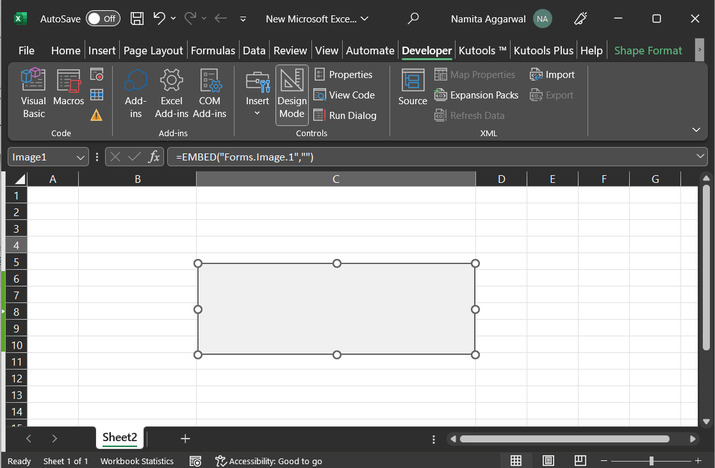Open control Properties

click(342, 75)
